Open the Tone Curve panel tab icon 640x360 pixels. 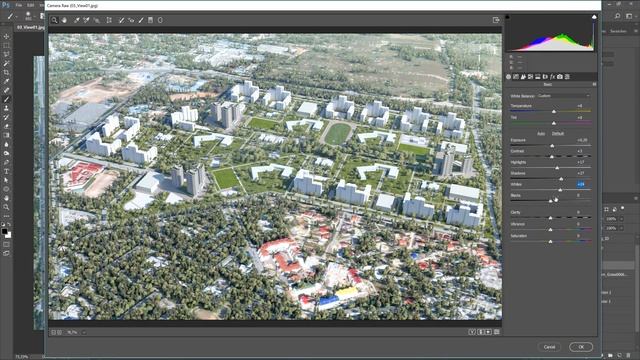(516, 77)
